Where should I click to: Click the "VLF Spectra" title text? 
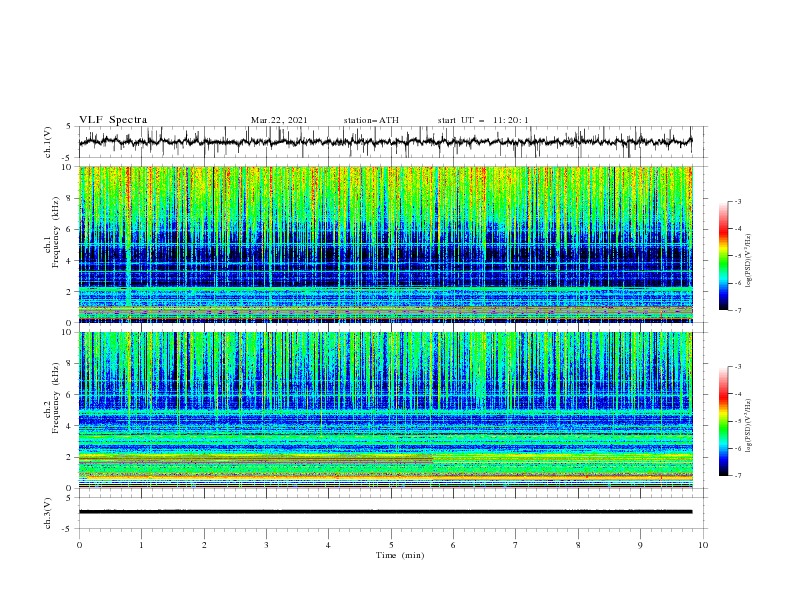pos(113,120)
